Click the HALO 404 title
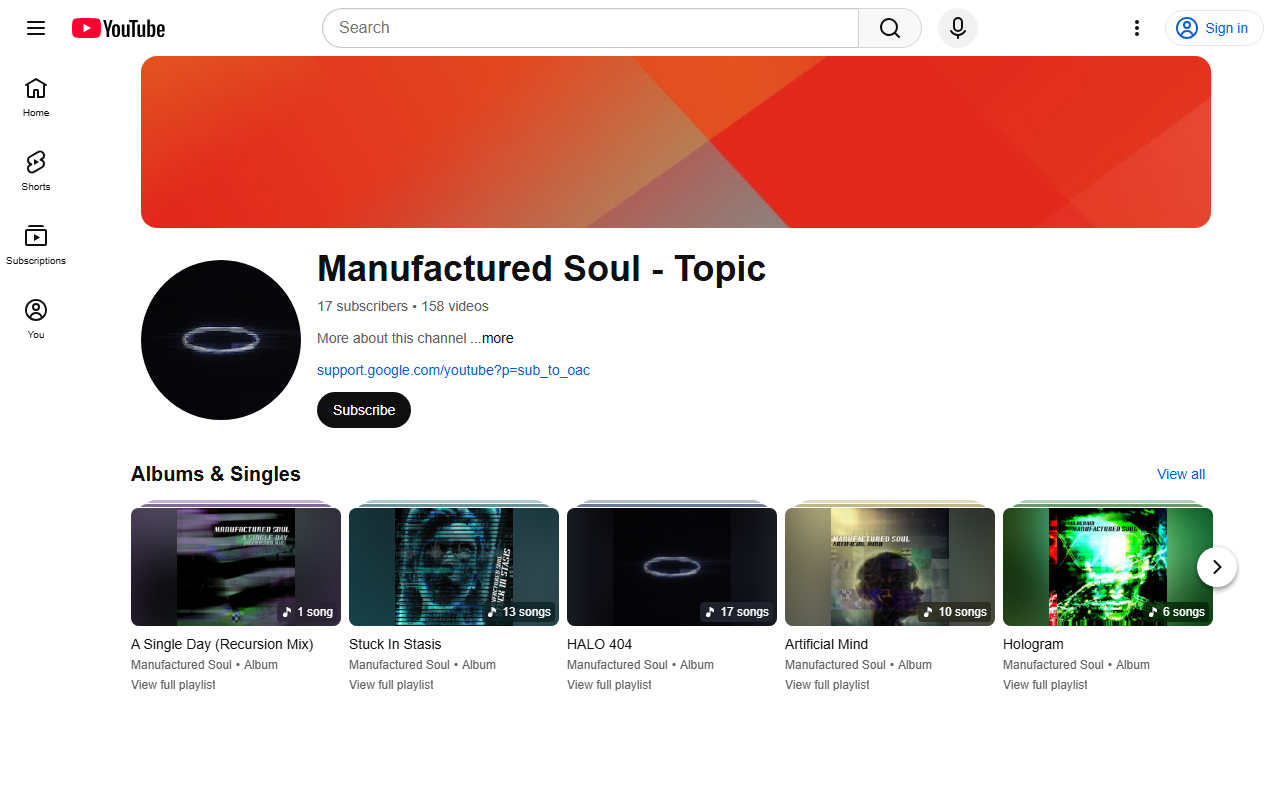1280x800 pixels. pos(599,644)
